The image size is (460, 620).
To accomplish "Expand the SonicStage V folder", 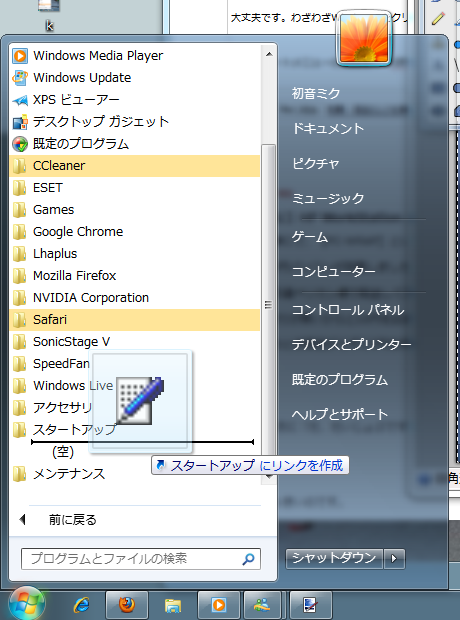I will click(x=134, y=342).
